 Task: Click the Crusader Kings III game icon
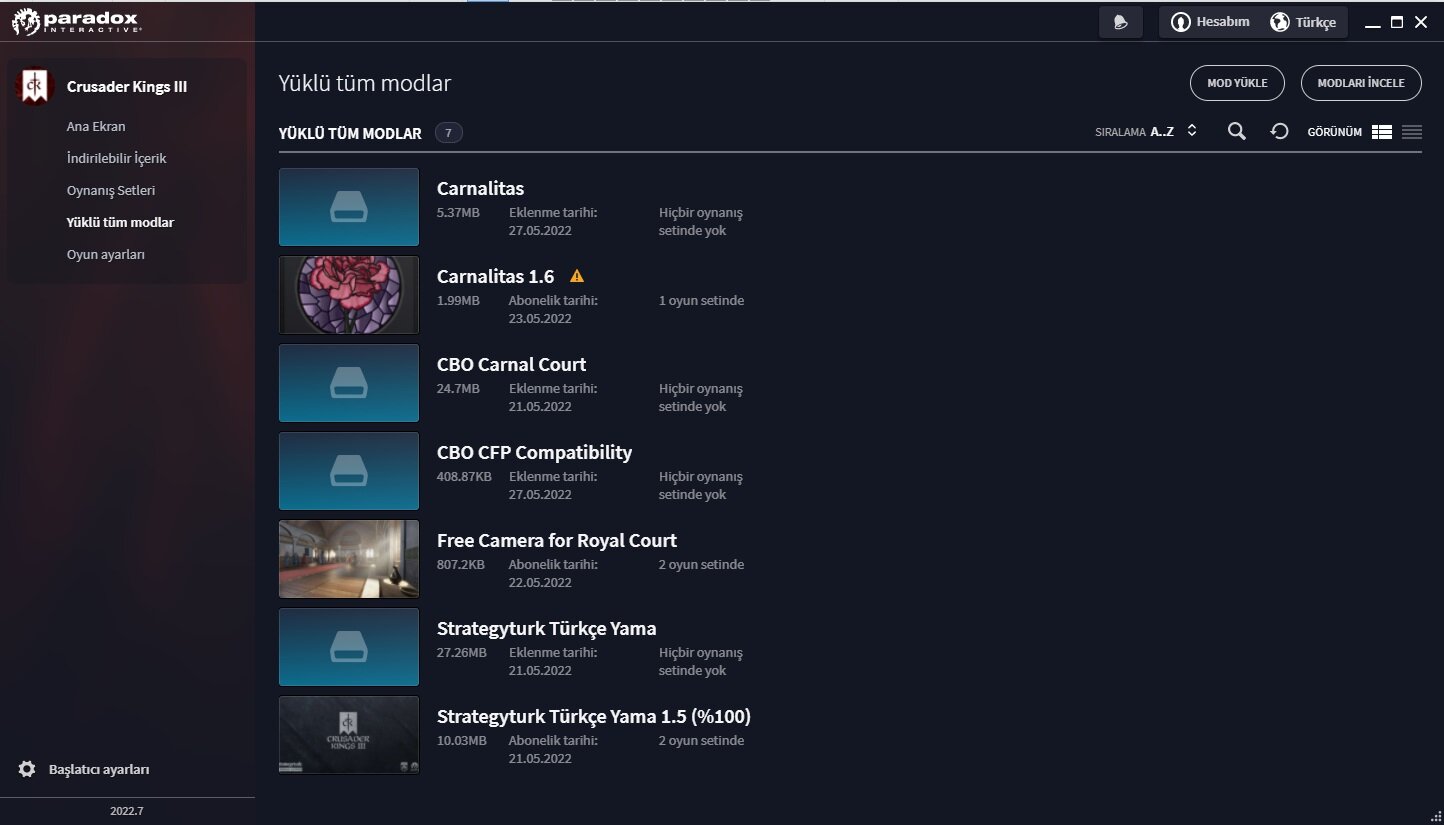click(35, 86)
